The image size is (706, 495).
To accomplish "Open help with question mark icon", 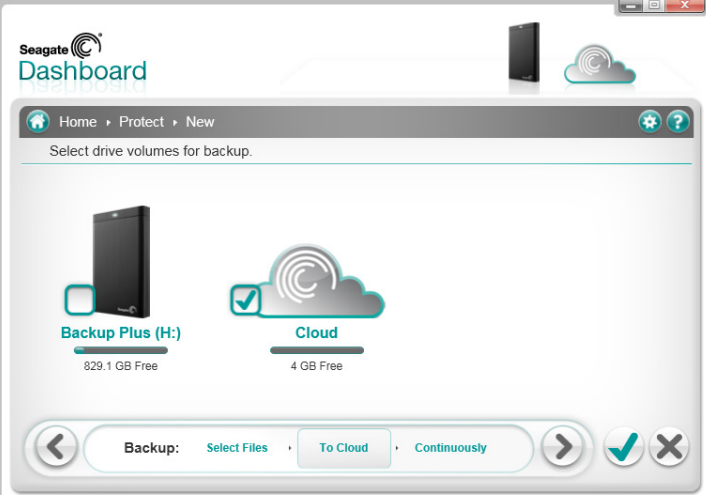I will pyautogui.click(x=678, y=122).
